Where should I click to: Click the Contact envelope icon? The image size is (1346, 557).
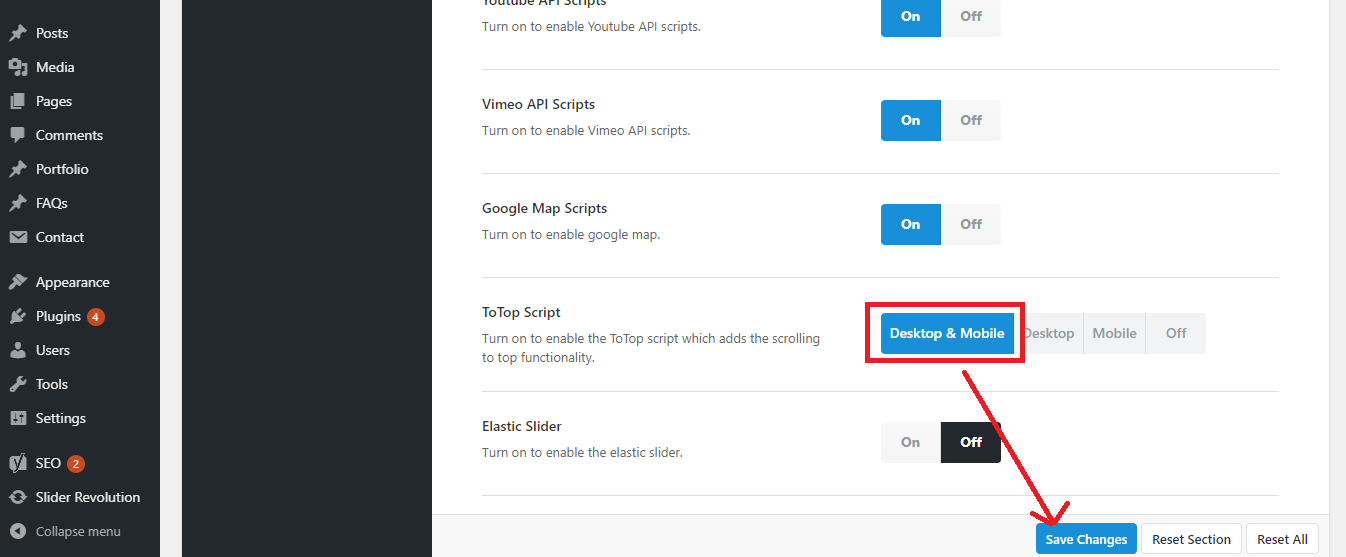pos(18,237)
